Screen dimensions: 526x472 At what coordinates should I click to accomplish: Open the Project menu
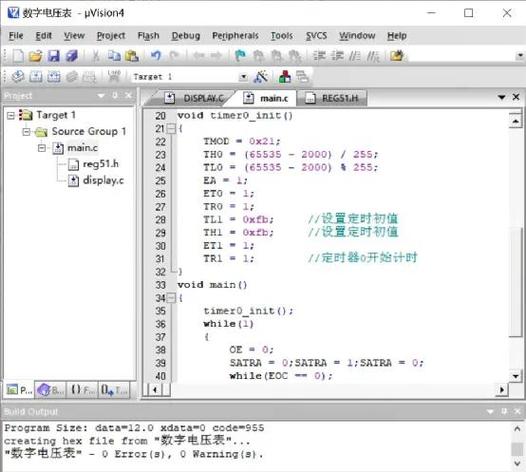pos(111,36)
